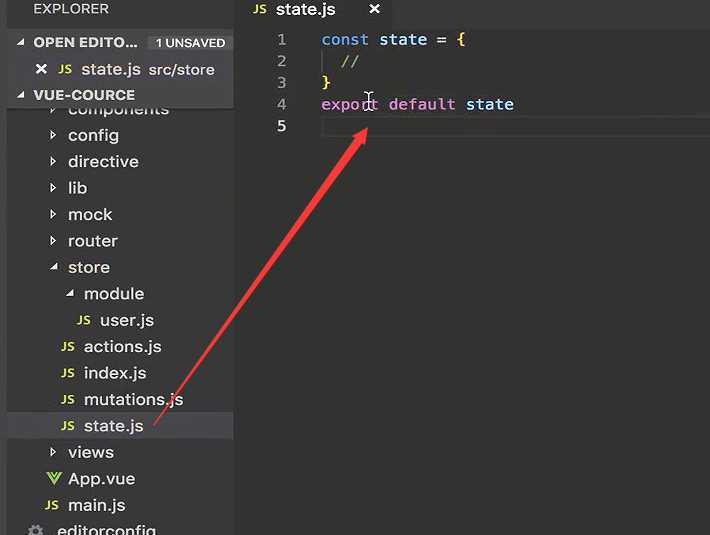Switch to the state.js tab
The height and width of the screenshot is (535, 710).
[x=306, y=9]
